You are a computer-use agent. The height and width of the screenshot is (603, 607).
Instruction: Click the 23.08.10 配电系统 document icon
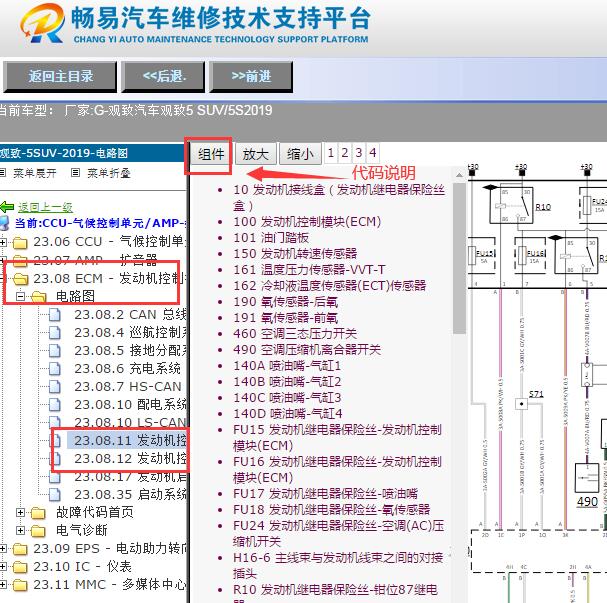point(55,404)
